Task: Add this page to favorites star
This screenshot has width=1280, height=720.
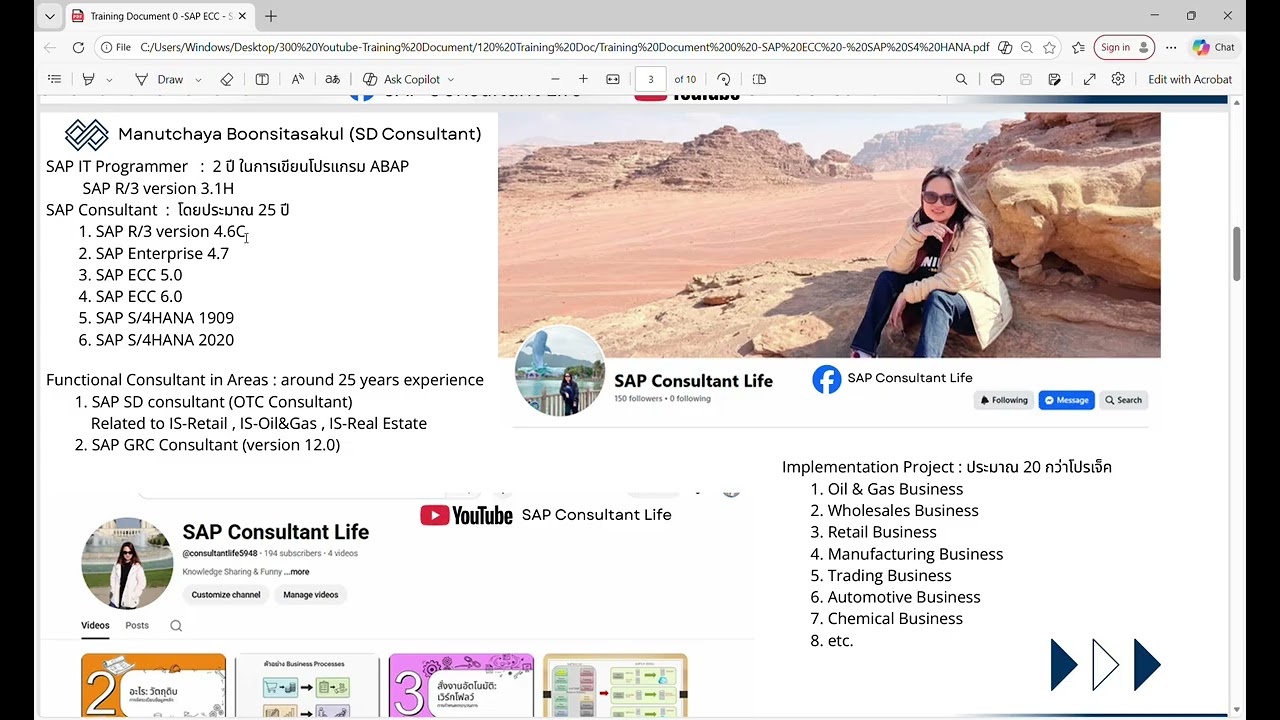Action: pyautogui.click(x=1049, y=47)
